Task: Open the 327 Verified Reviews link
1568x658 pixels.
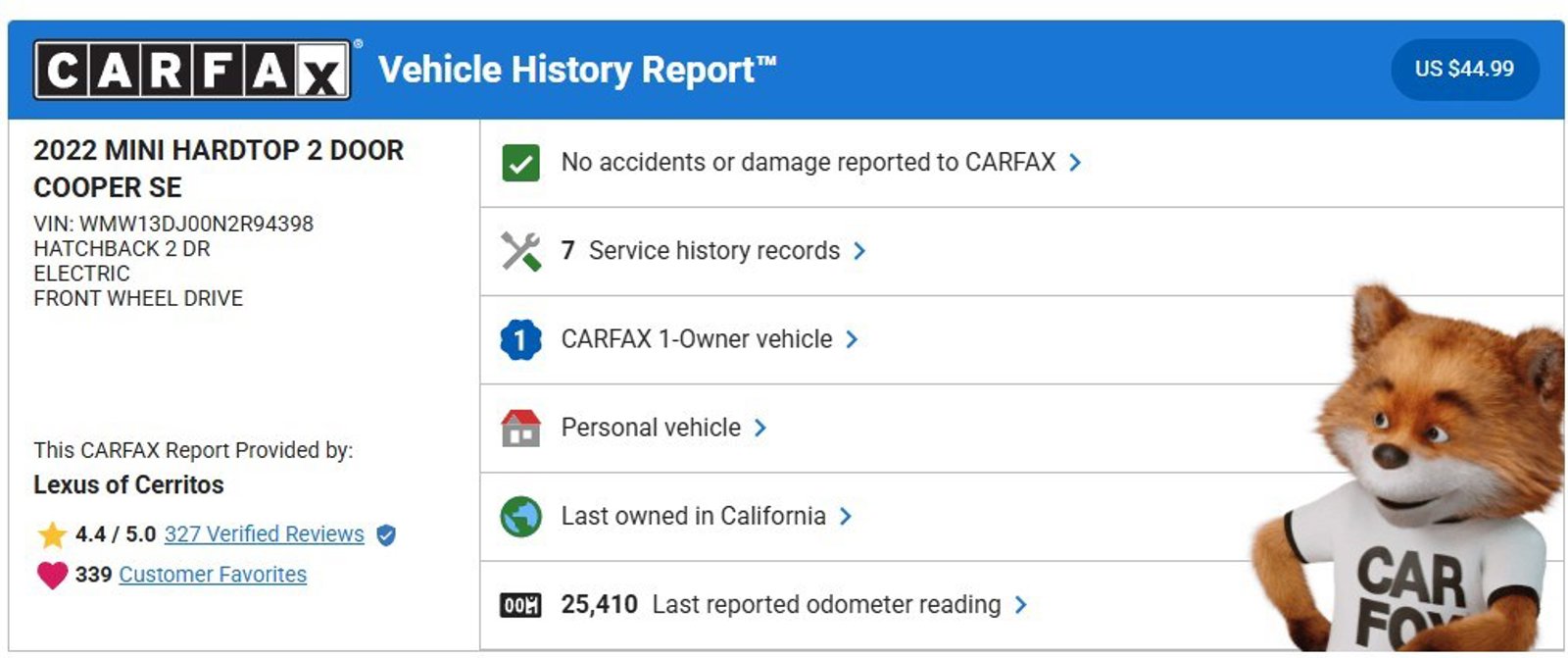Action: pos(264,534)
